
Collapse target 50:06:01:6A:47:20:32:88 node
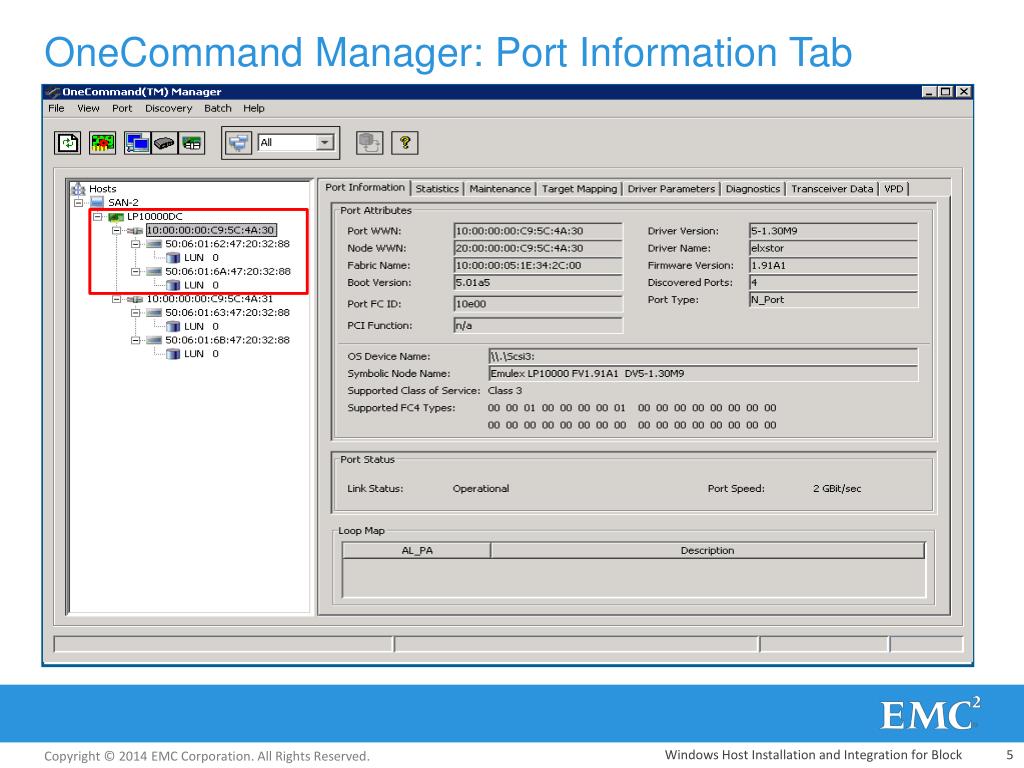[135, 272]
